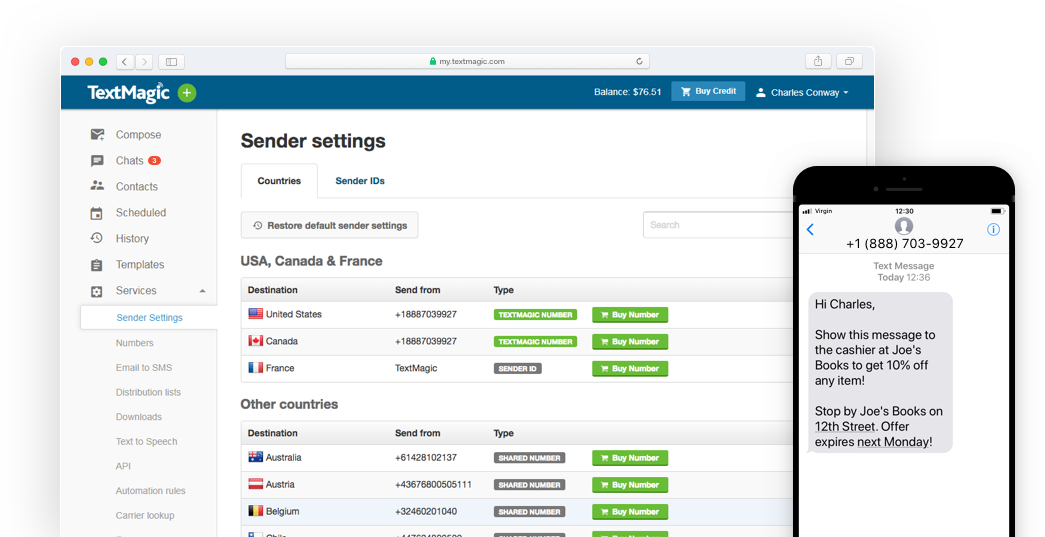Screen dimensions: 1045x537
Task: Click the Canada flag icon
Action: pos(255,340)
